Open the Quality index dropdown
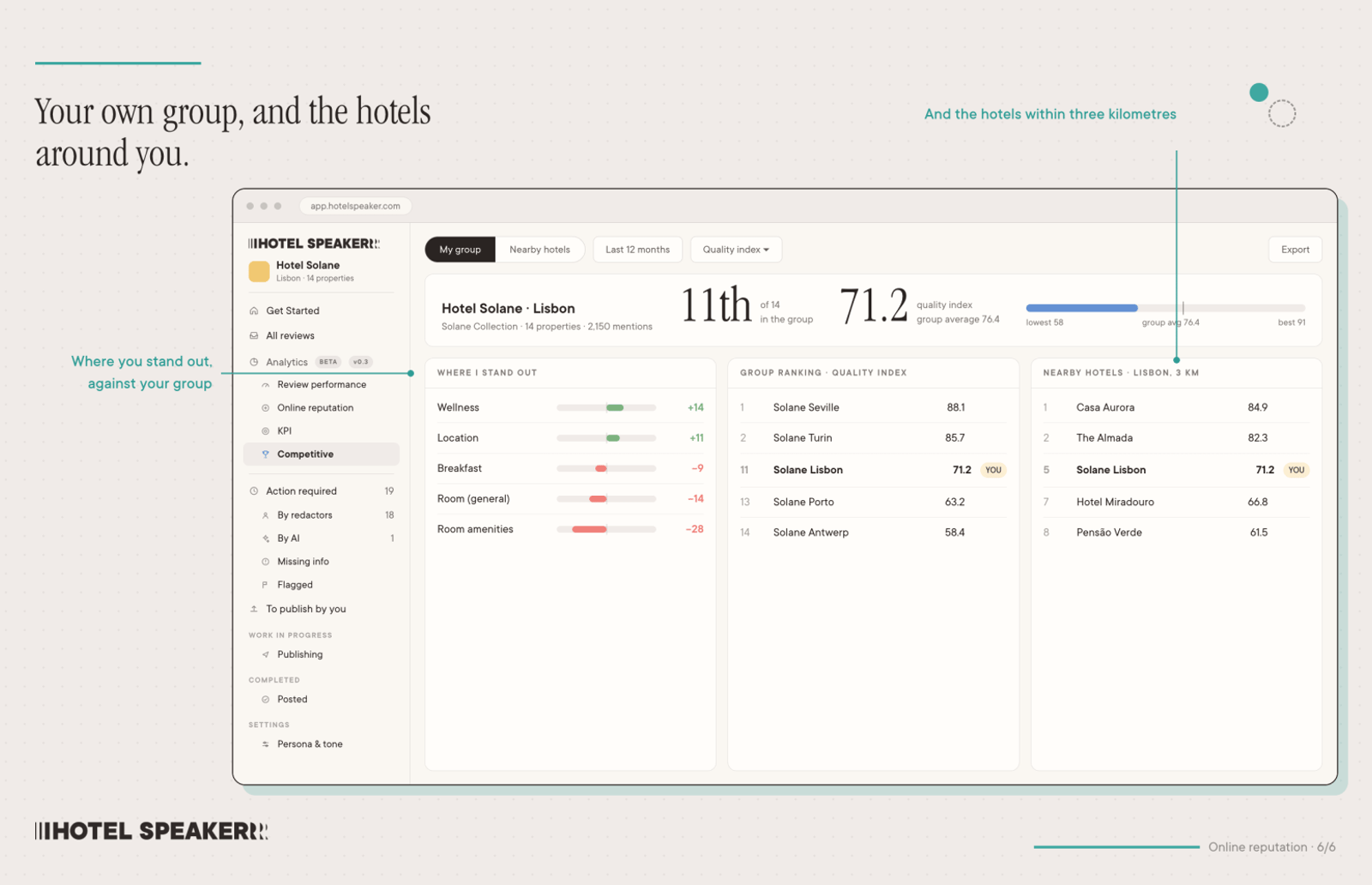 736,250
